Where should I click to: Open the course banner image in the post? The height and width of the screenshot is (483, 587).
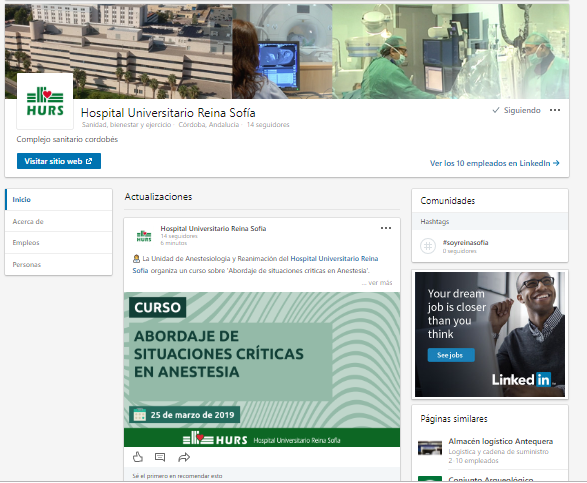(262, 369)
